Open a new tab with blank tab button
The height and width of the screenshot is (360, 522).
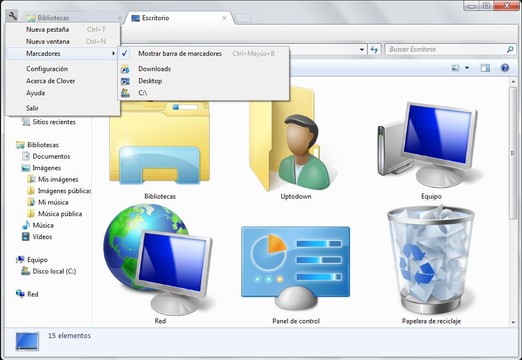(242, 19)
